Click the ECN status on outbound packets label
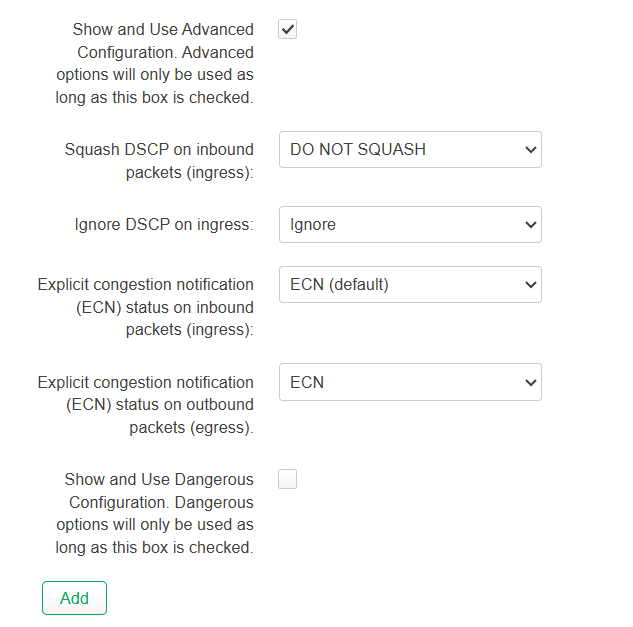 [146, 404]
